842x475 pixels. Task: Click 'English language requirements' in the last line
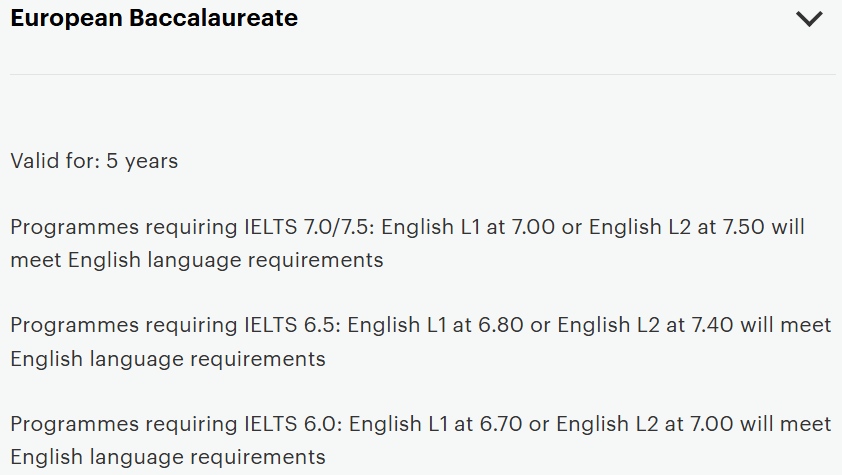pos(168,457)
